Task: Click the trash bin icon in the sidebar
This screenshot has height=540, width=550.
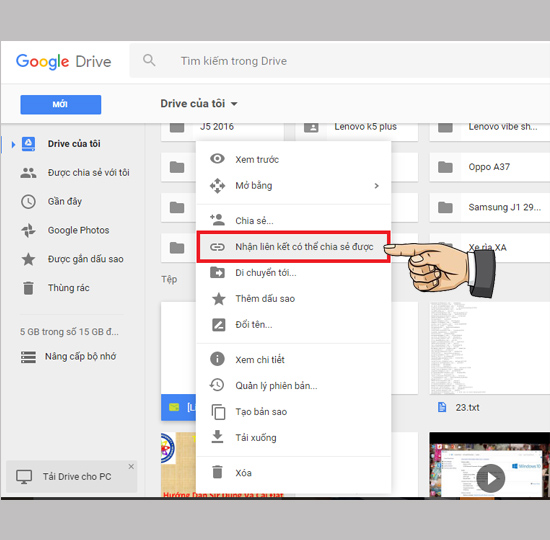Action: tap(28, 288)
